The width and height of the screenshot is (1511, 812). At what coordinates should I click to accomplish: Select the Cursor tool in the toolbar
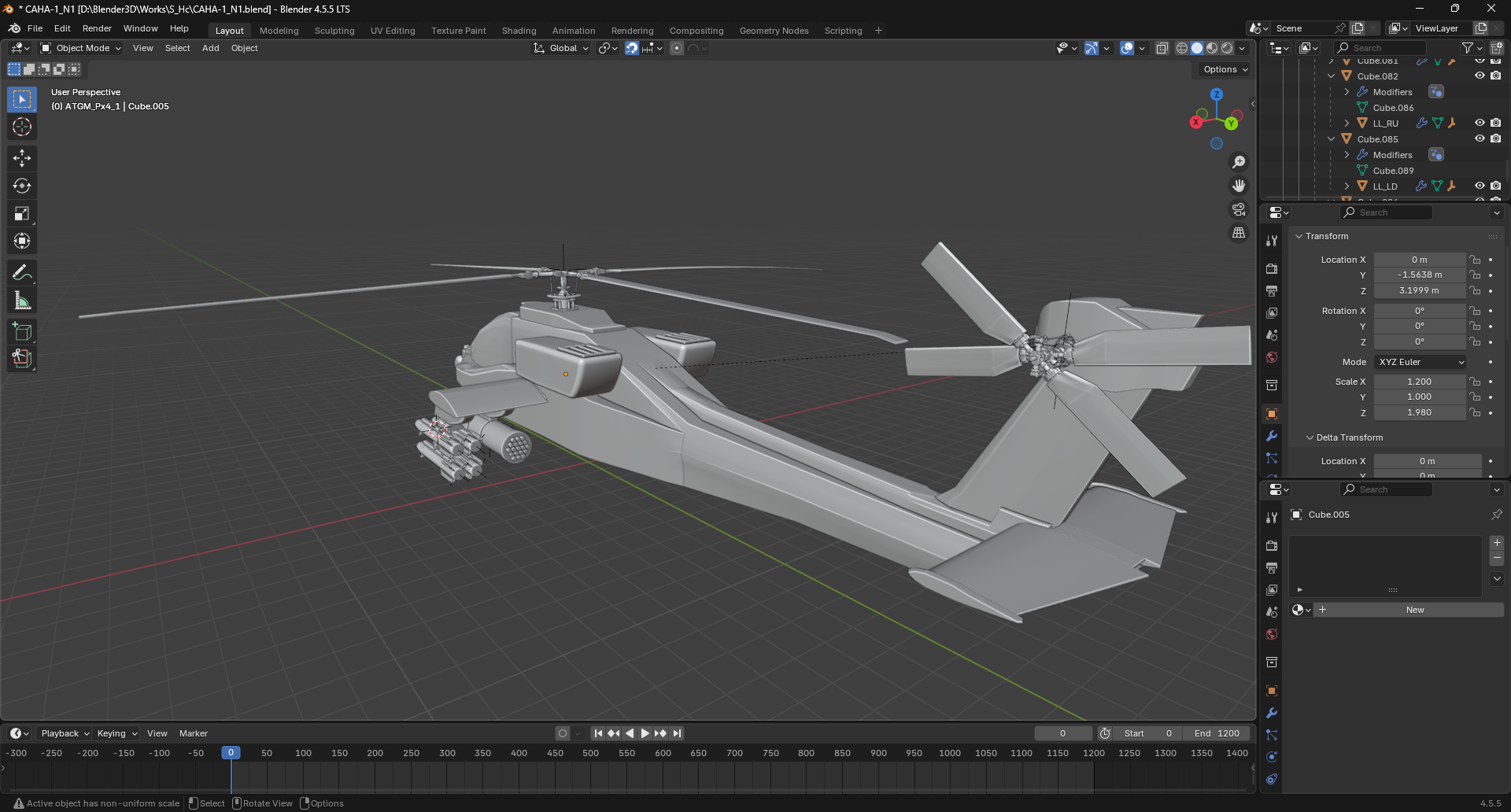tap(22, 127)
